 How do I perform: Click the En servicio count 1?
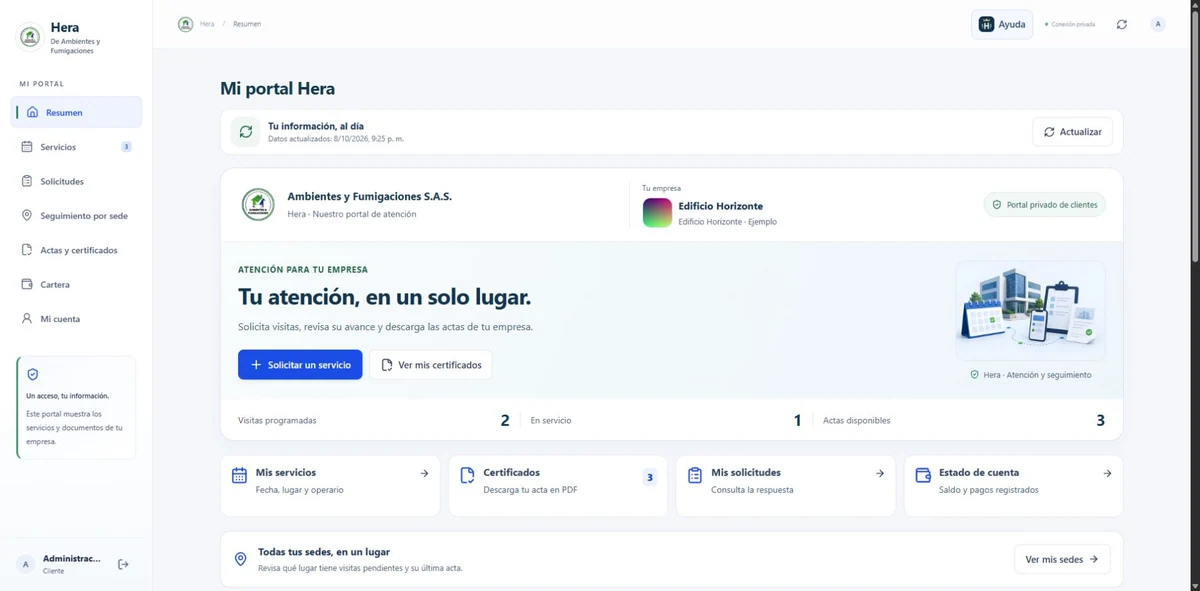798,421
